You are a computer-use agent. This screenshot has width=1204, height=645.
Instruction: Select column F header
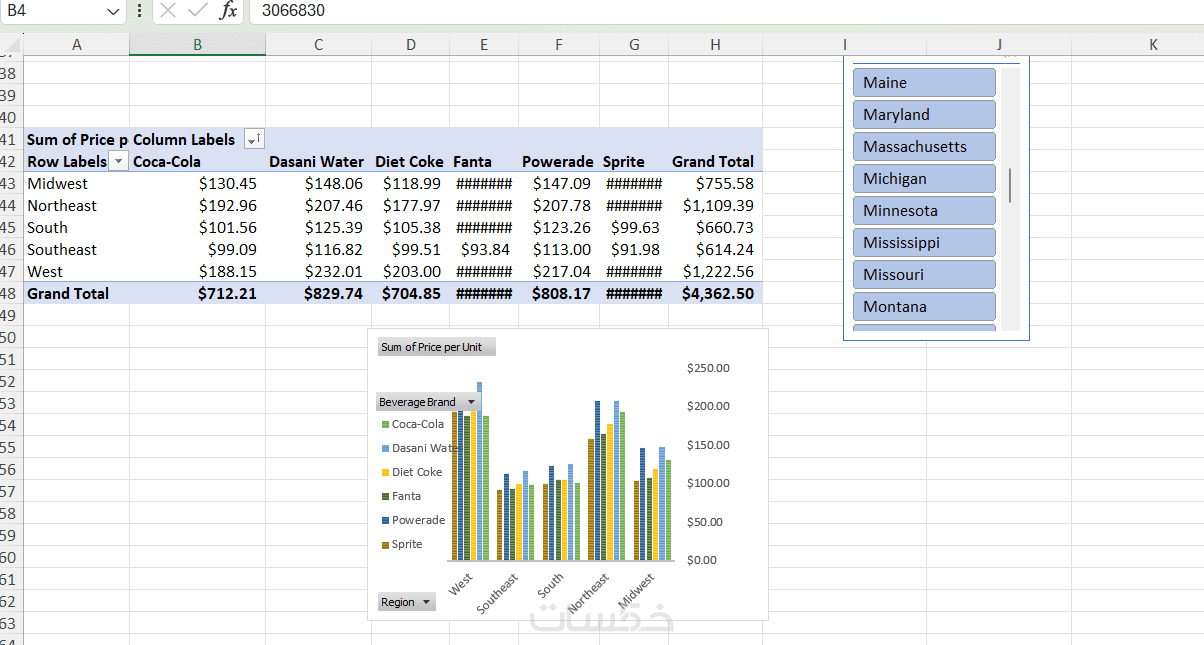click(x=559, y=45)
